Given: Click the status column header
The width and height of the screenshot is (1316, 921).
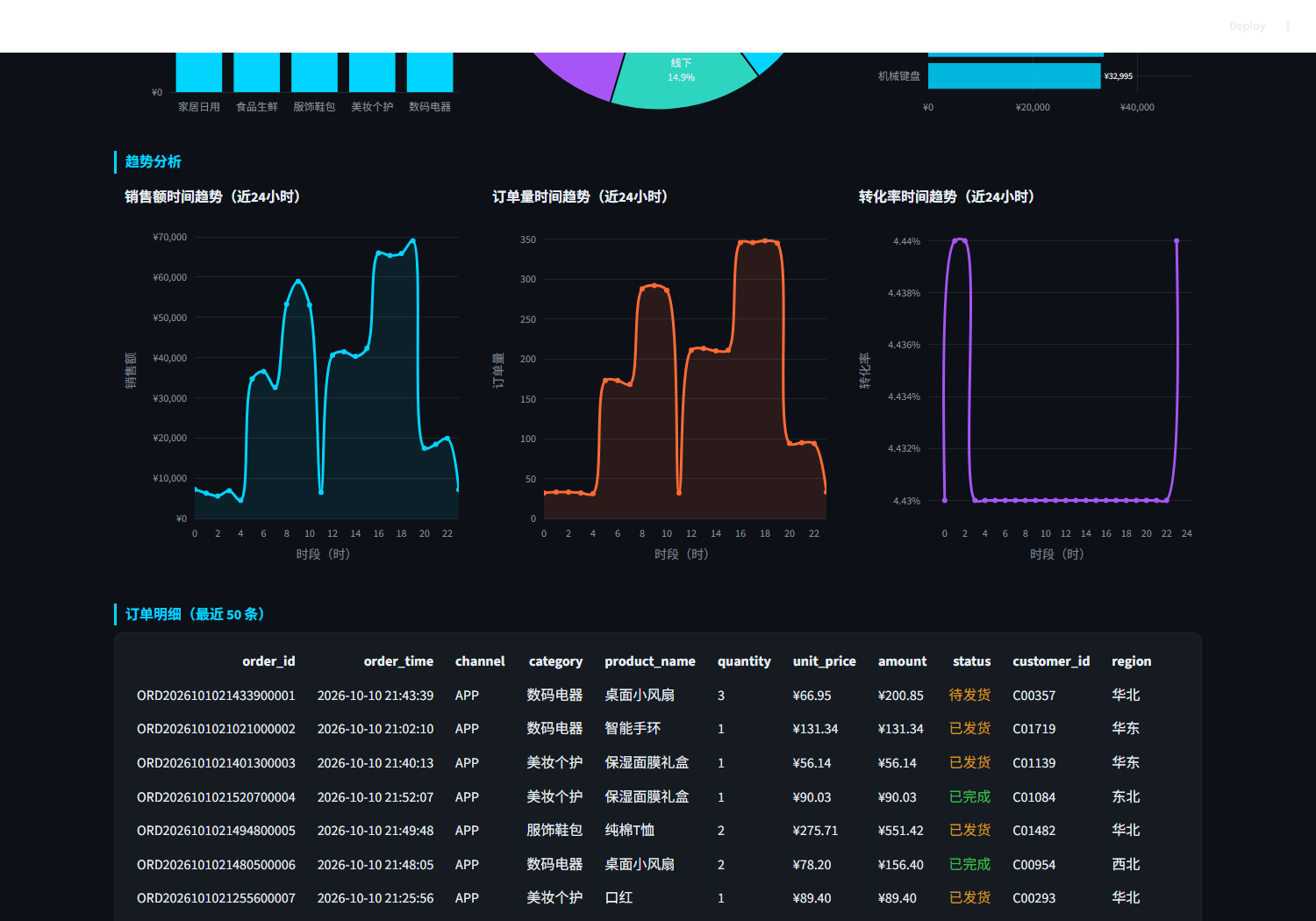Looking at the screenshot, I should coord(971,661).
